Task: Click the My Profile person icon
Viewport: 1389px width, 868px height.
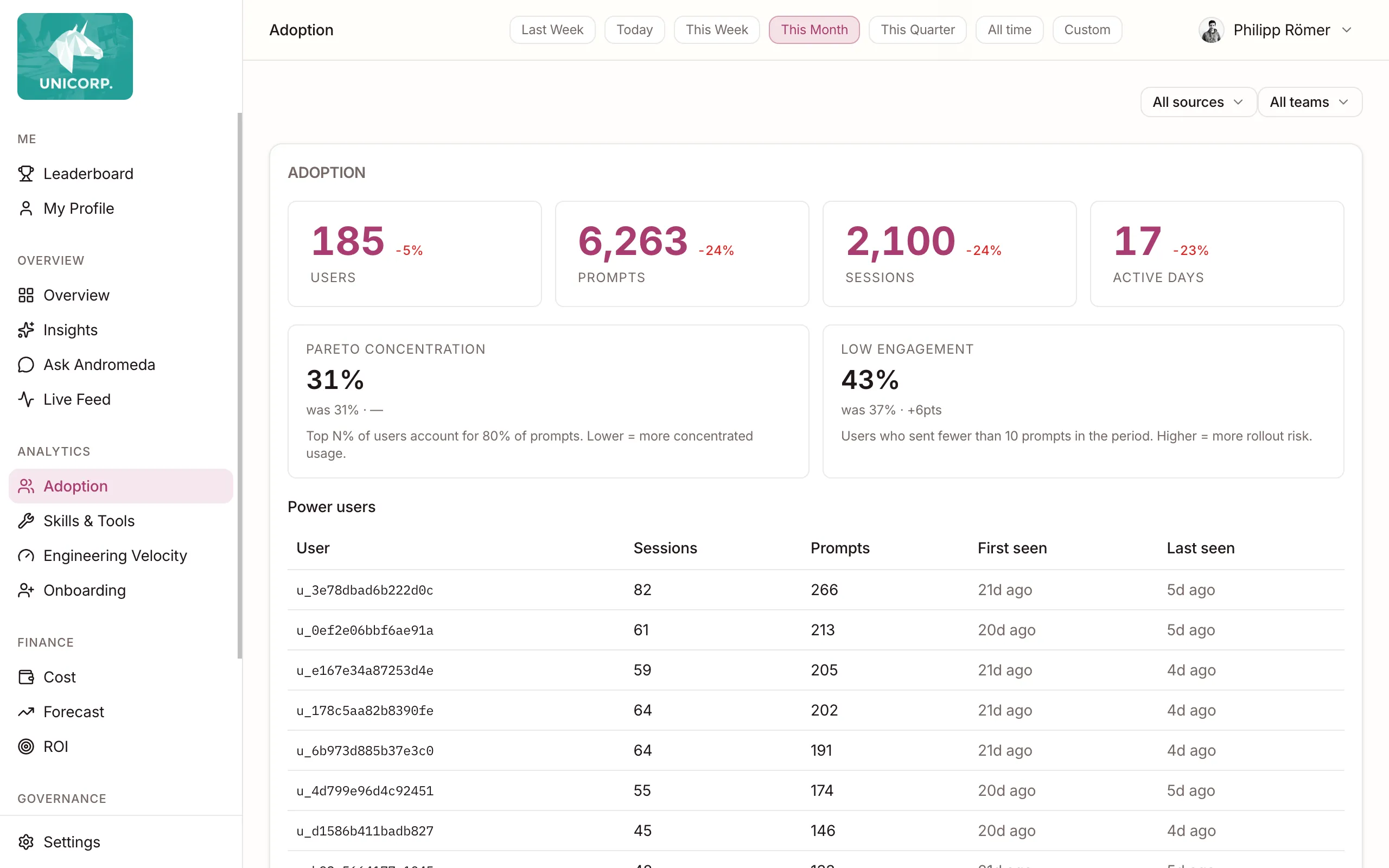Action: coord(26,208)
